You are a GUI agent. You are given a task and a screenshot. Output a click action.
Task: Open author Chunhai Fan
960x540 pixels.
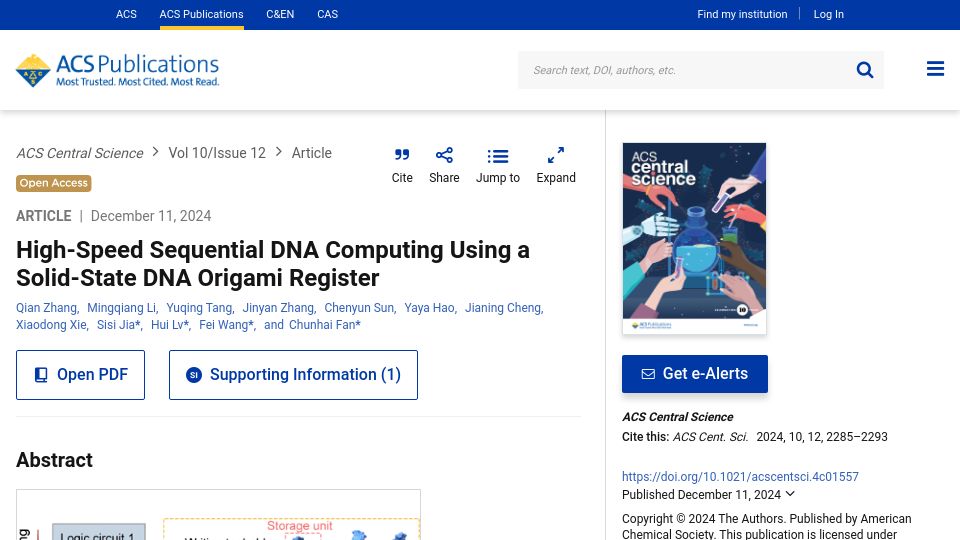(321, 324)
